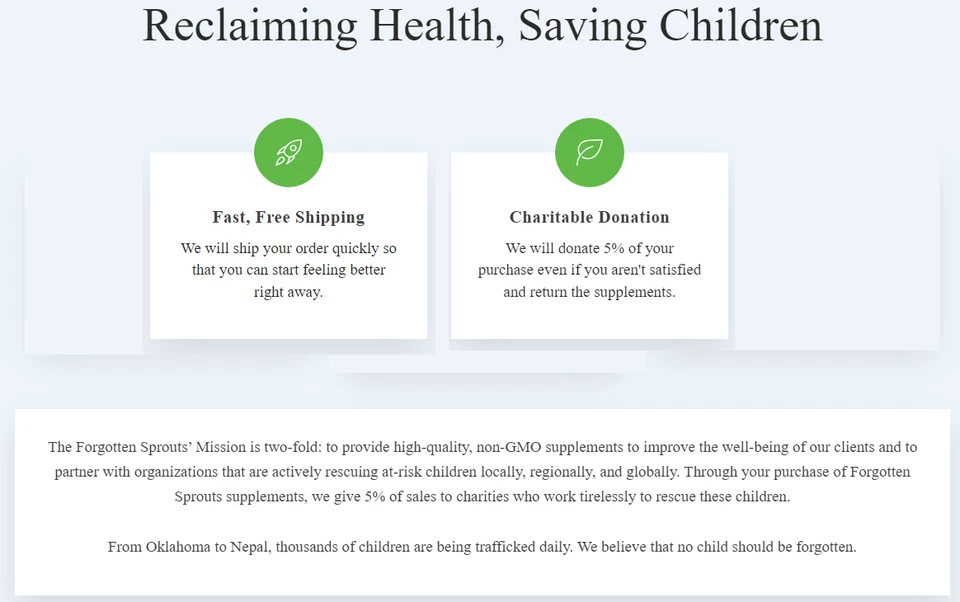Click the green leaf donation icon

[589, 152]
